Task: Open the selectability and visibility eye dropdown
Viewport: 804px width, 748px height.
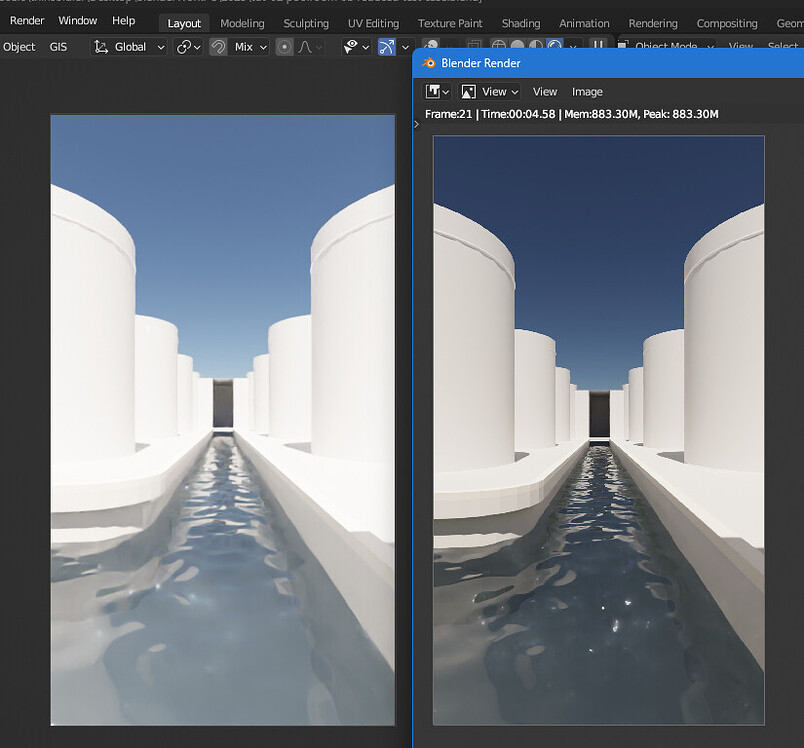Action: click(x=356, y=47)
